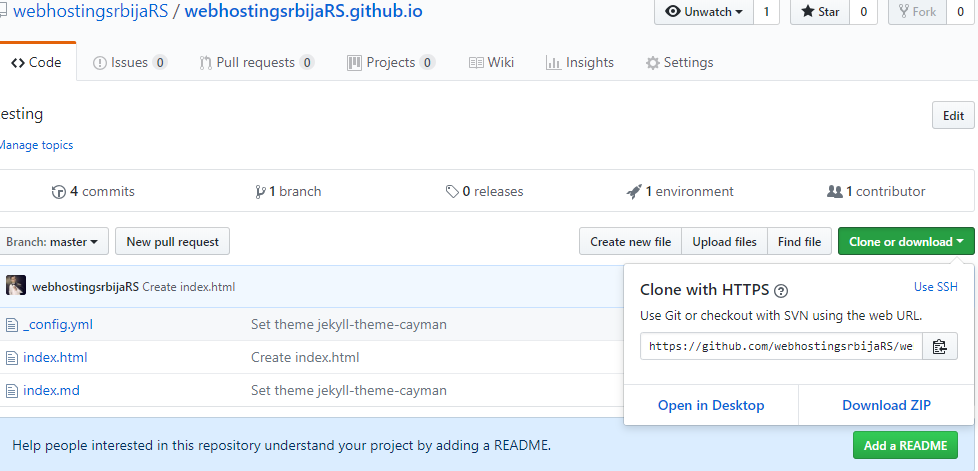Click Open in Desktop
978x471 pixels.
coord(711,405)
